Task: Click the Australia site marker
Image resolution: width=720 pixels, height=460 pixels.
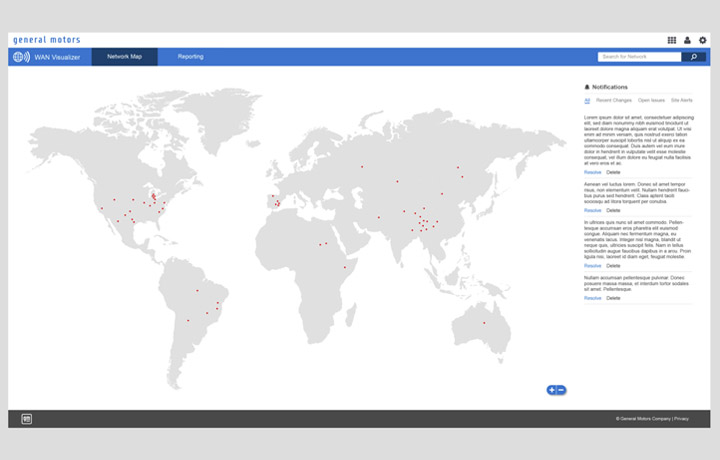Action: pyautogui.click(x=484, y=323)
